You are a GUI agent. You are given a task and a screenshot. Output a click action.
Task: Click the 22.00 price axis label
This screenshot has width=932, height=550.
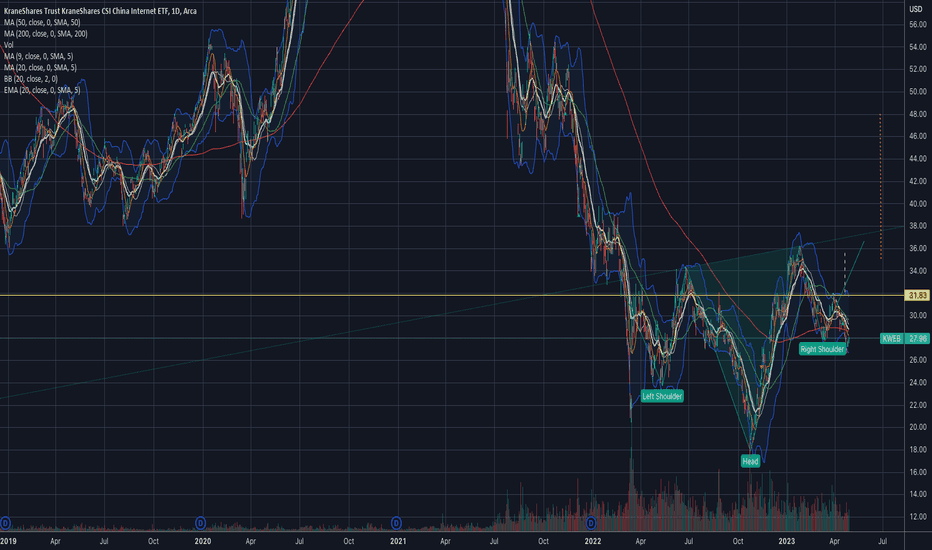(x=917, y=405)
